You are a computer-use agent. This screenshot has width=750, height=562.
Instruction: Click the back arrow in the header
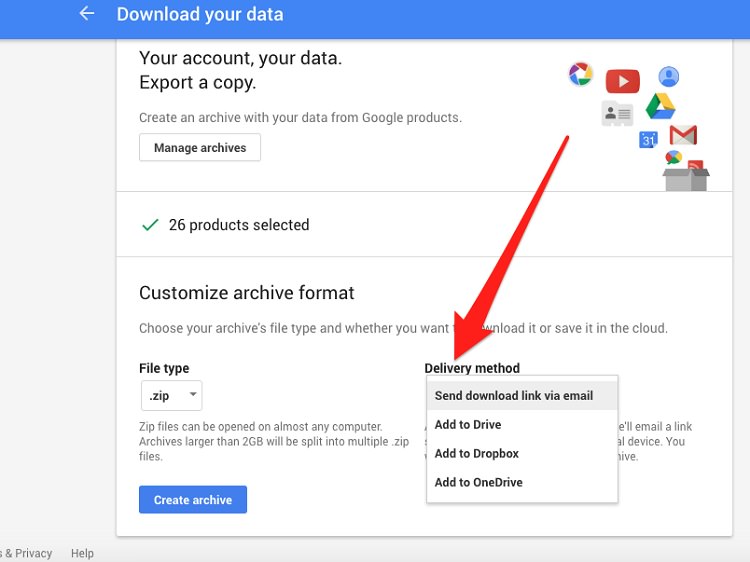coord(87,14)
